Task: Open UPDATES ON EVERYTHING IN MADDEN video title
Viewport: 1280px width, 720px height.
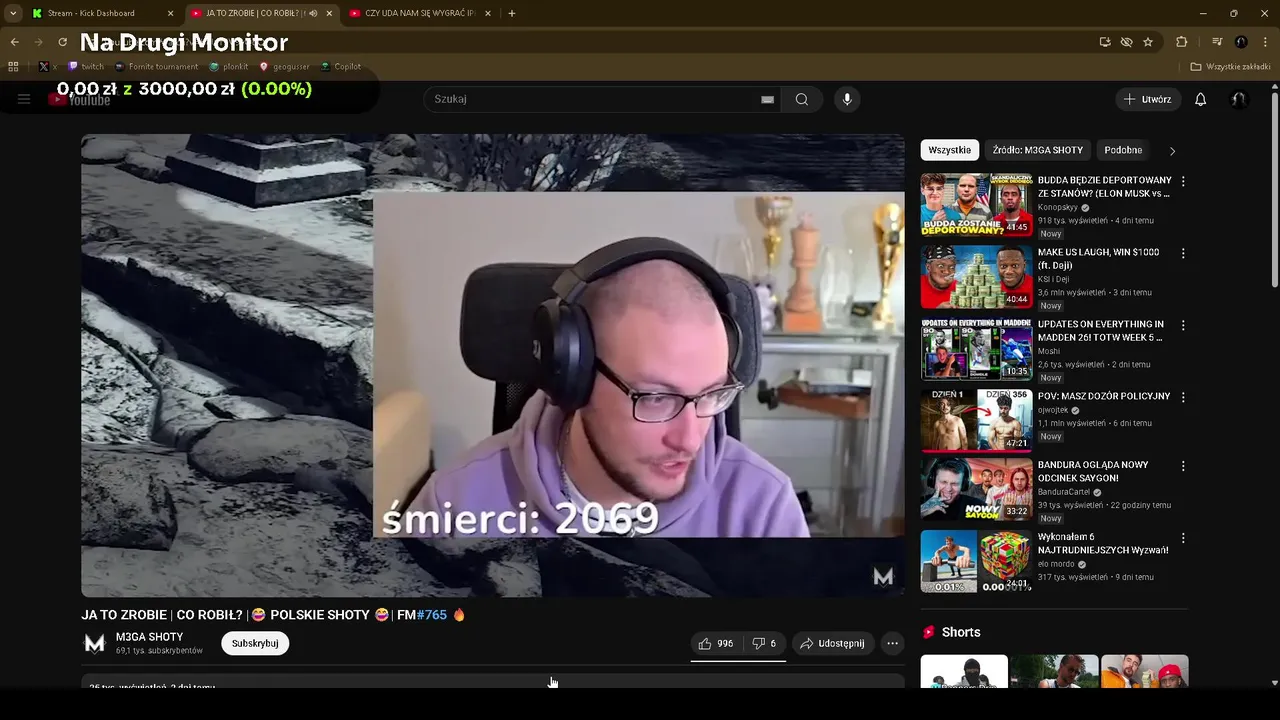Action: click(x=1101, y=331)
